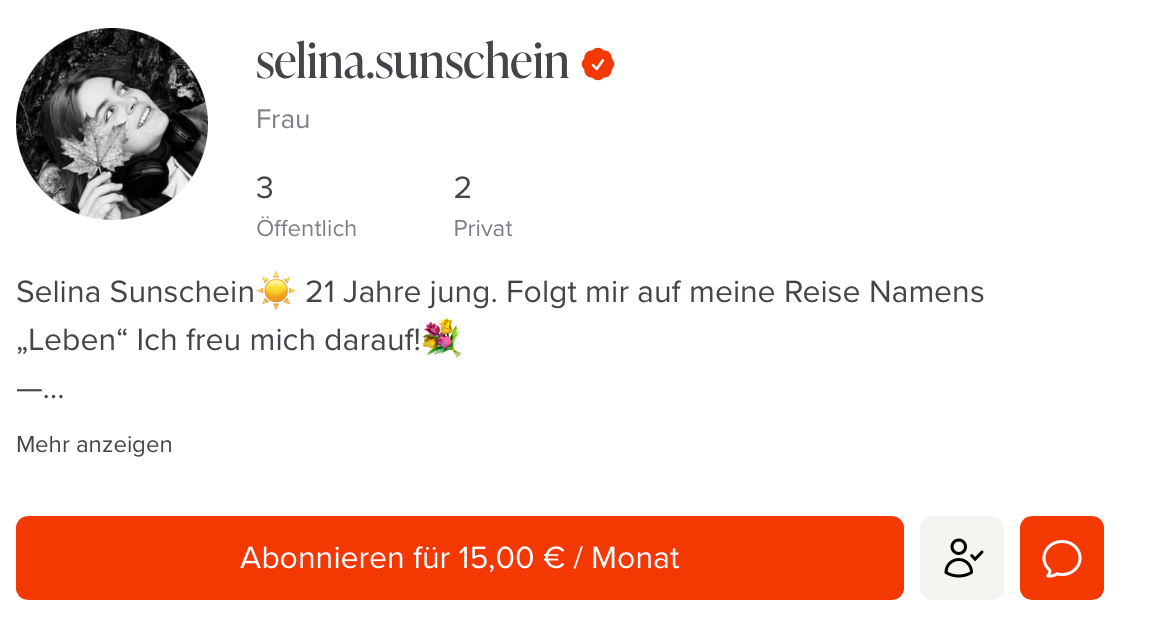Click the sun emoji in the bio
The image size is (1168, 638).
point(275,292)
